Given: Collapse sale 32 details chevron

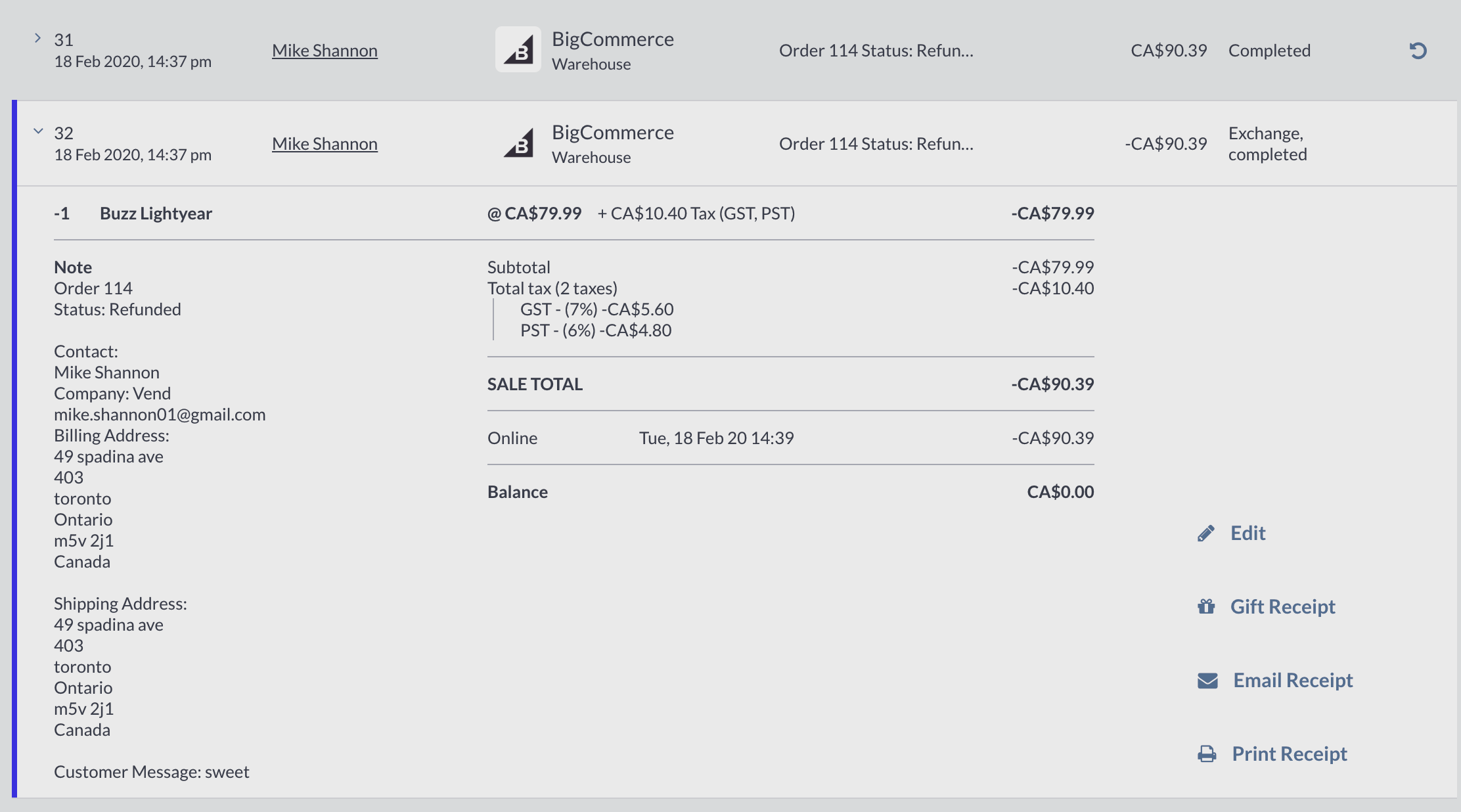Looking at the screenshot, I should click(38, 131).
